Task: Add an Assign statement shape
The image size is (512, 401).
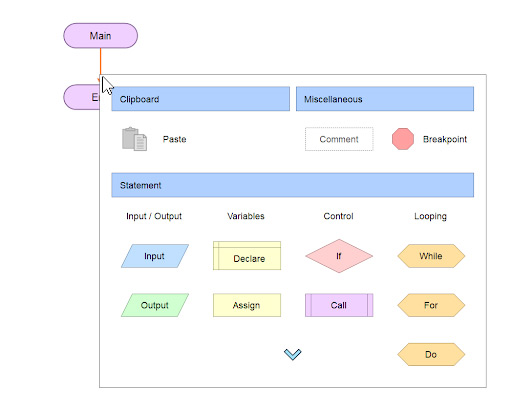Action: point(247,305)
